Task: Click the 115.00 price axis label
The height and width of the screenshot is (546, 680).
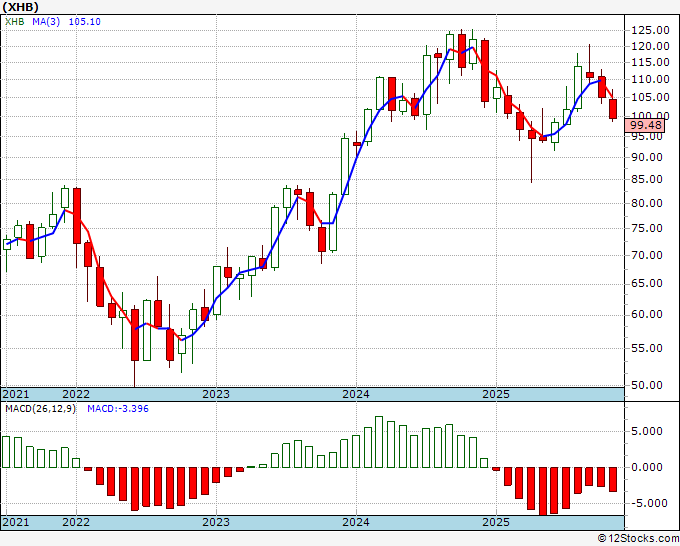Action: click(650, 62)
